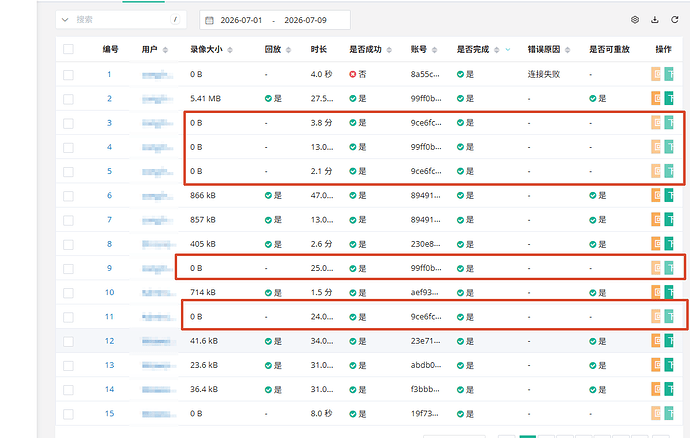Click the orange replay button in row 12
The image size is (690, 438).
coord(656,341)
